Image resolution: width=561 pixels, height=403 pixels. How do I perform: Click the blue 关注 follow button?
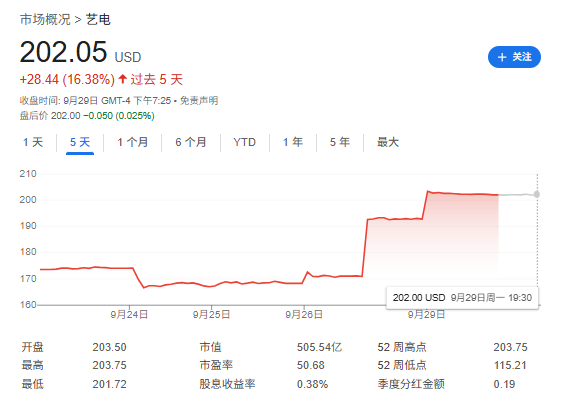(514, 57)
